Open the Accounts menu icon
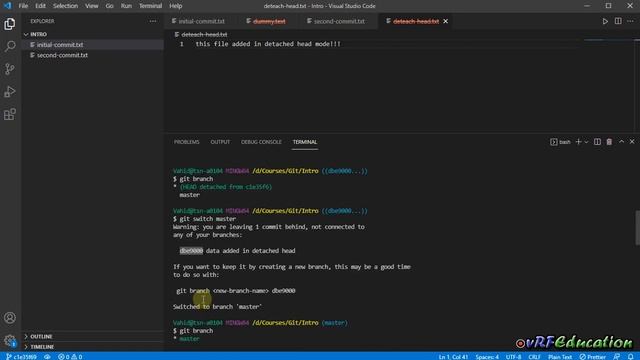The height and width of the screenshot is (360, 640). pyautogui.click(x=10, y=318)
